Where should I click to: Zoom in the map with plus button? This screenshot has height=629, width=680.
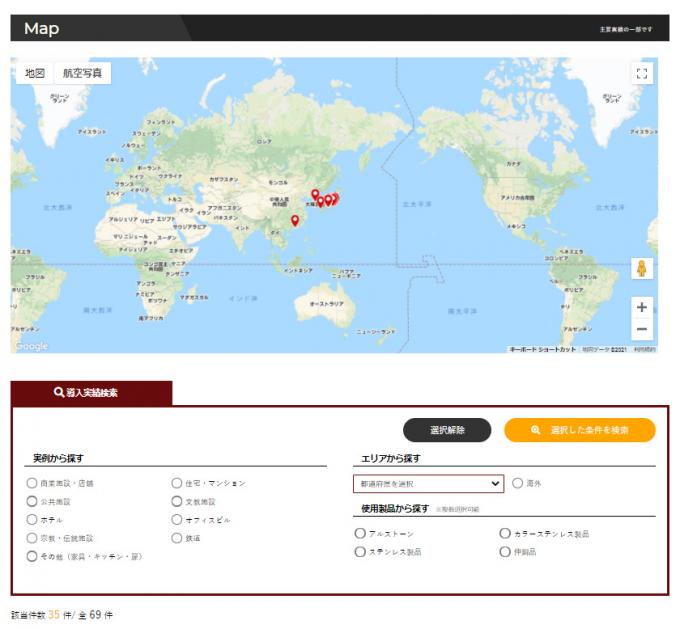(x=642, y=307)
